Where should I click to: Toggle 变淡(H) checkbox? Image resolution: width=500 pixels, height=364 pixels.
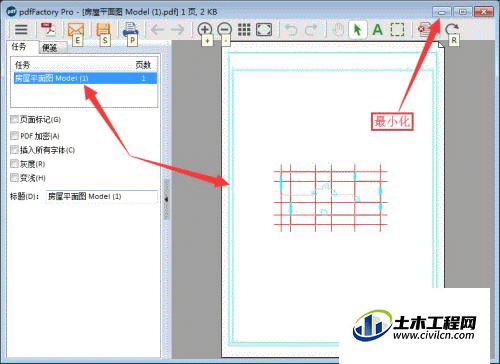(x=14, y=178)
